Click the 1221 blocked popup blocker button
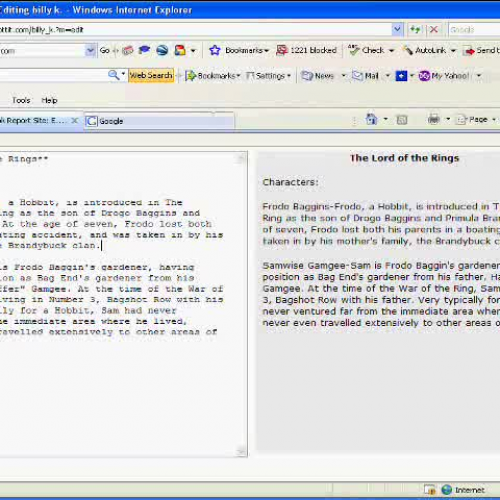This screenshot has height=500, width=500. [x=307, y=50]
